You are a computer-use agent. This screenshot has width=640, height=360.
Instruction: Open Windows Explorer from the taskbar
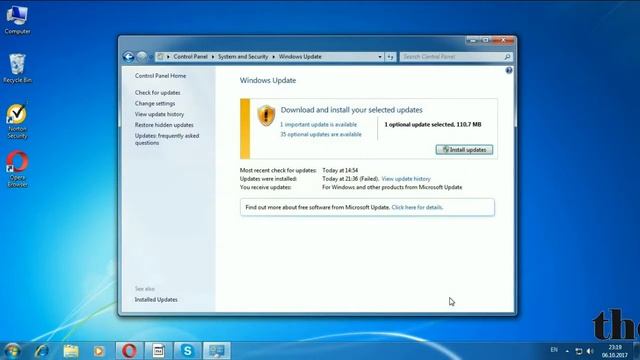tap(71, 351)
